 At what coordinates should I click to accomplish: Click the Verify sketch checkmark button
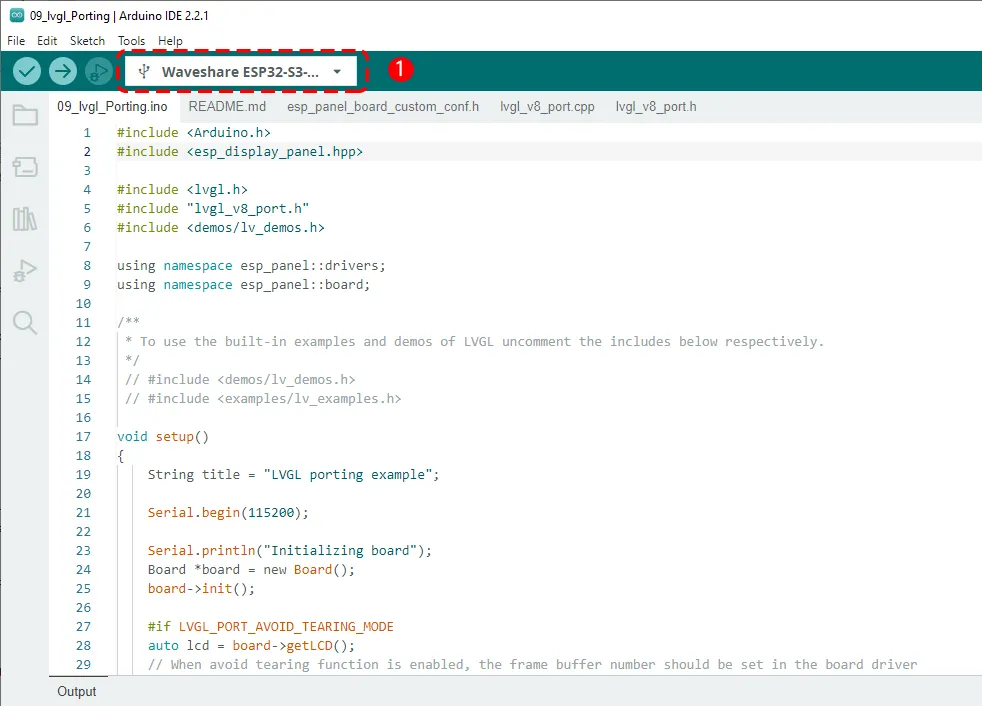coord(27,71)
